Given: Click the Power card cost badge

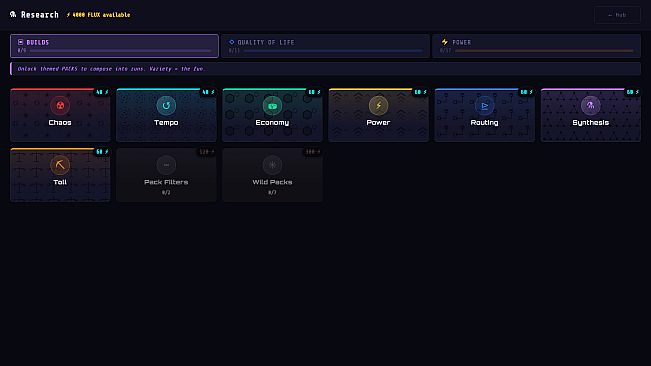Looking at the screenshot, I should coord(420,92).
